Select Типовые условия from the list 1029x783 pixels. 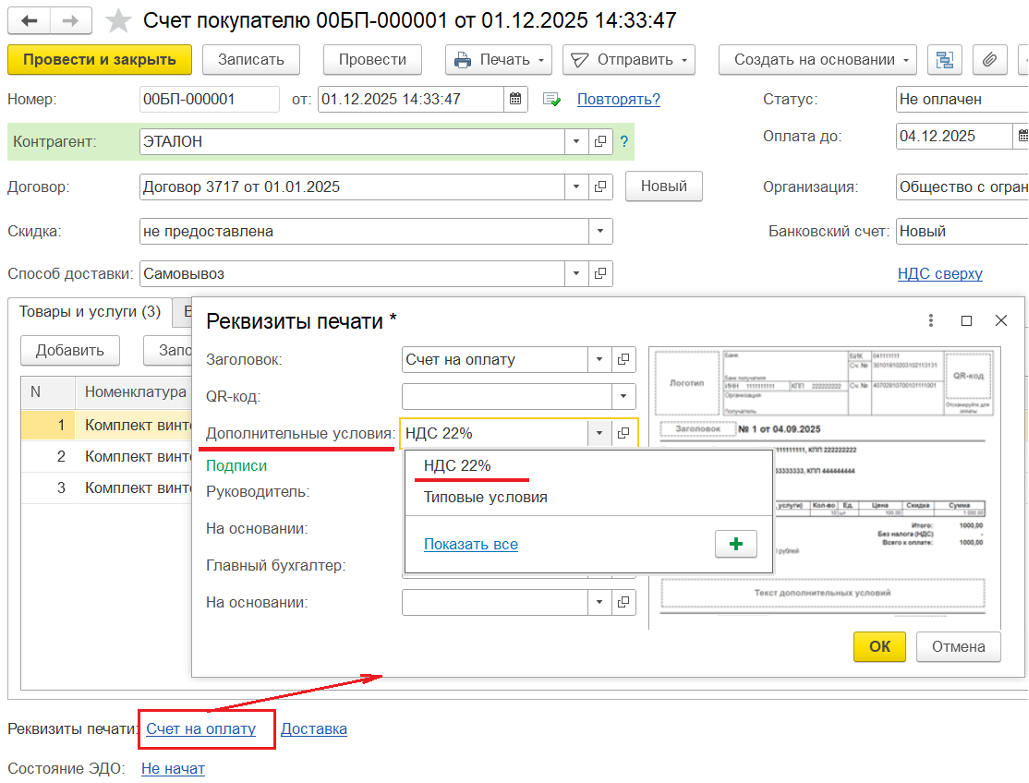point(485,497)
